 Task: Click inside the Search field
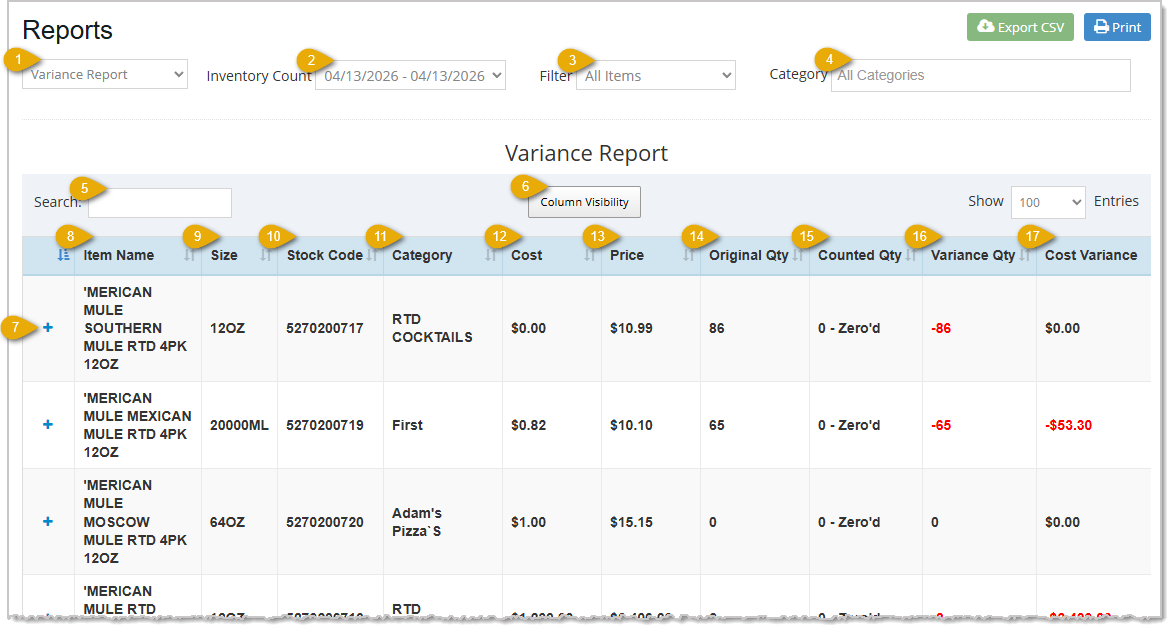point(159,202)
